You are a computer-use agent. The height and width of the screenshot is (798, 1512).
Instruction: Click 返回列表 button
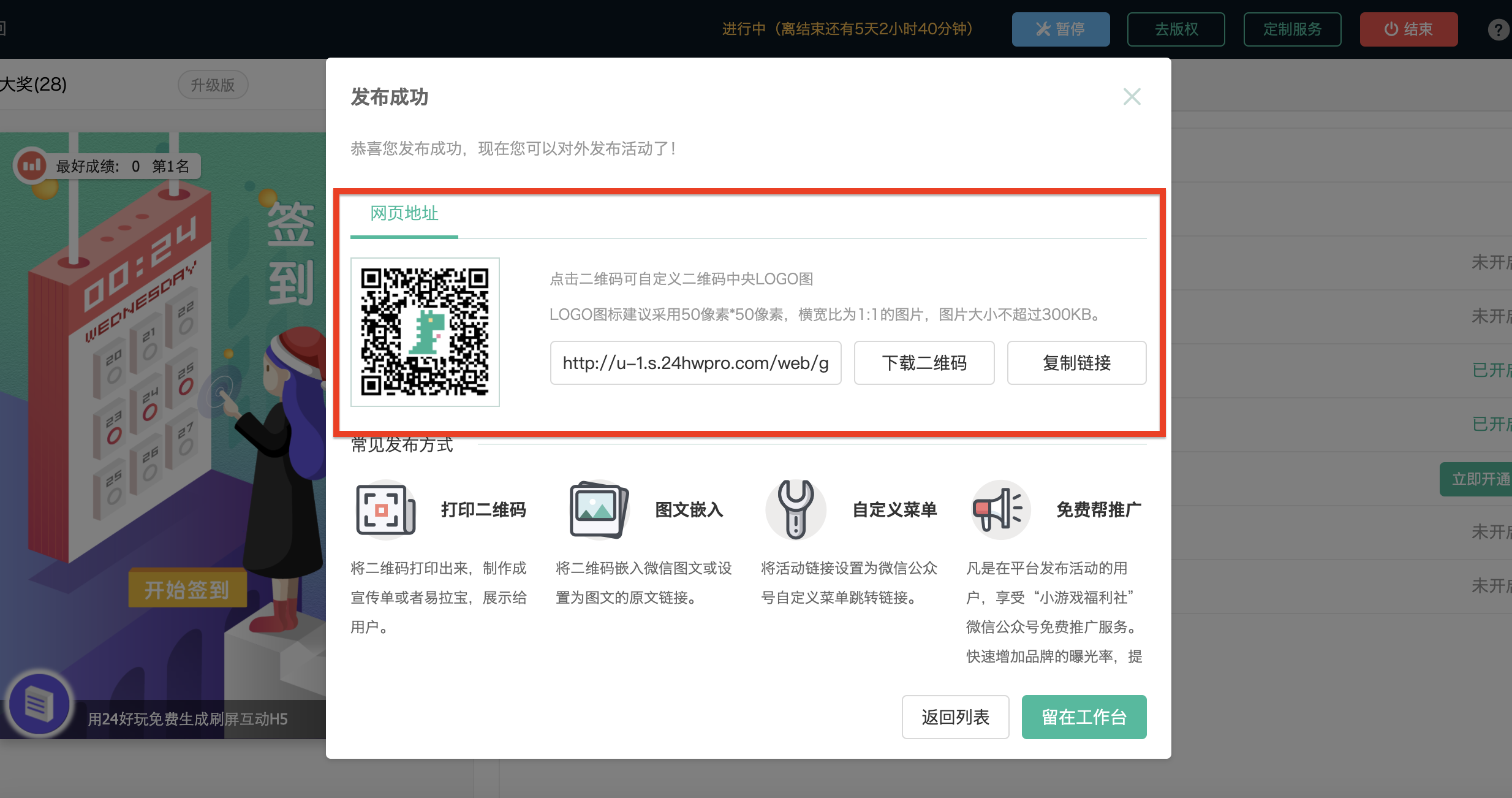(955, 717)
